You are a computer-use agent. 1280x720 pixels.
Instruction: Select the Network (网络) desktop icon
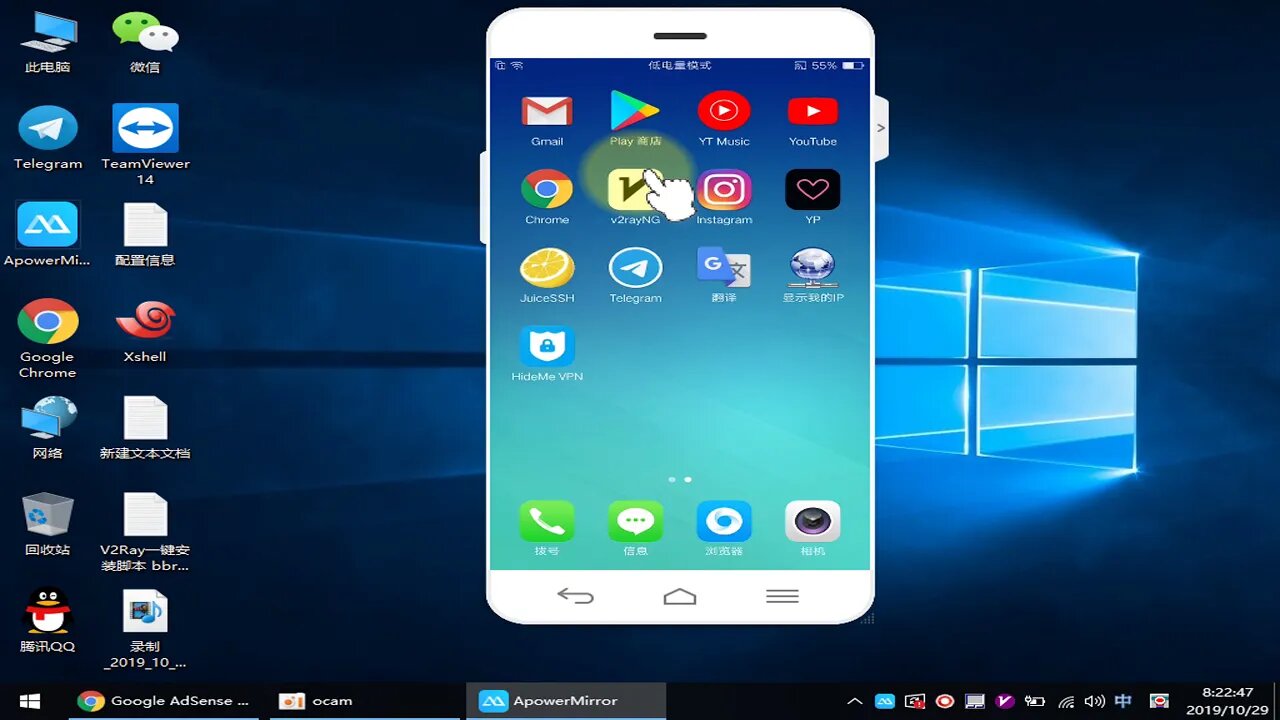pyautogui.click(x=47, y=427)
